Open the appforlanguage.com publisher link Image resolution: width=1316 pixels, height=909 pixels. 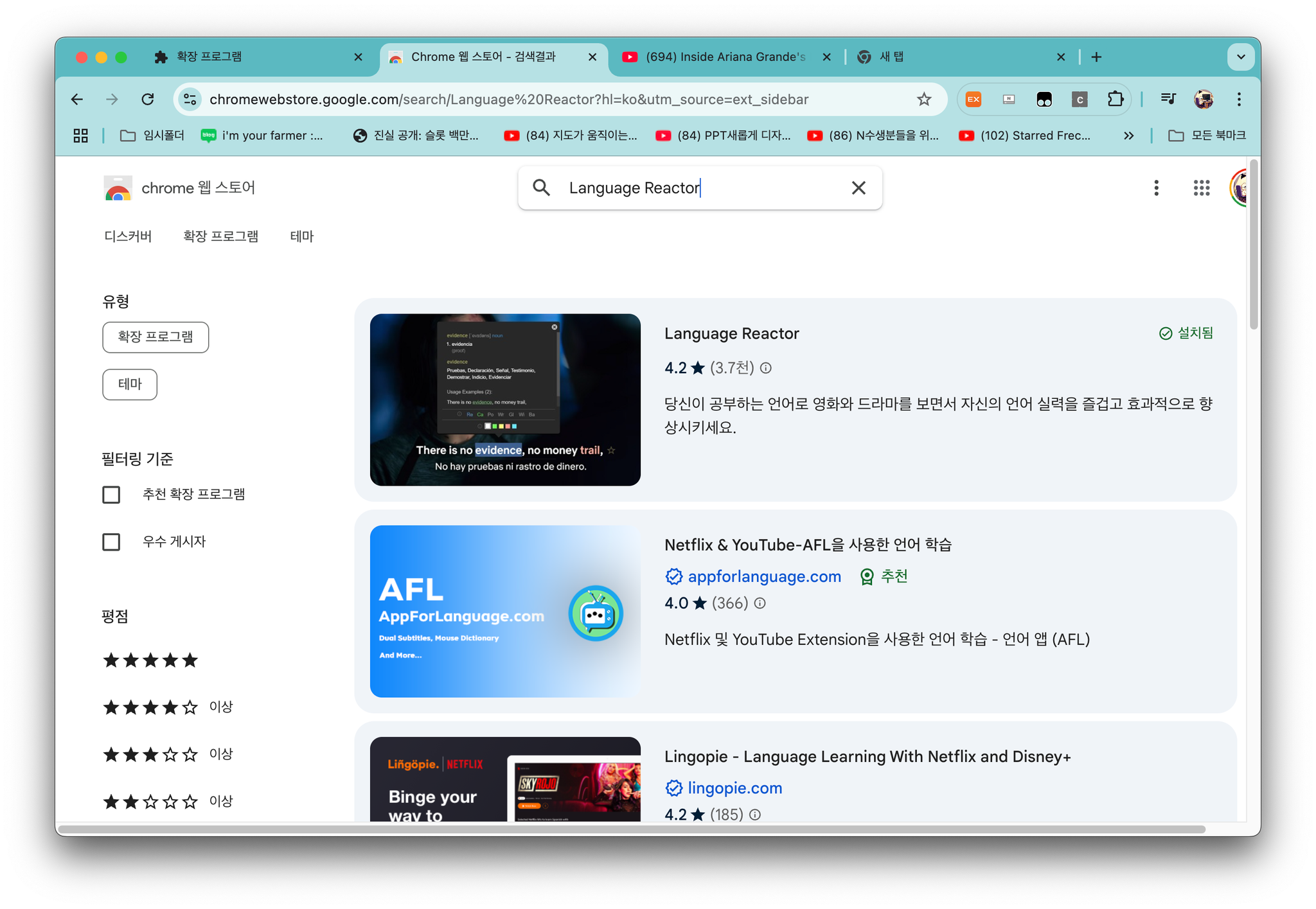click(764, 577)
